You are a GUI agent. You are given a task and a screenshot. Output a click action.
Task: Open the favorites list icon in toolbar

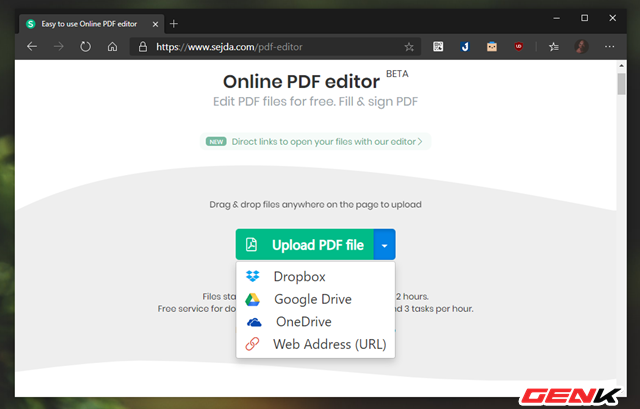(x=554, y=46)
